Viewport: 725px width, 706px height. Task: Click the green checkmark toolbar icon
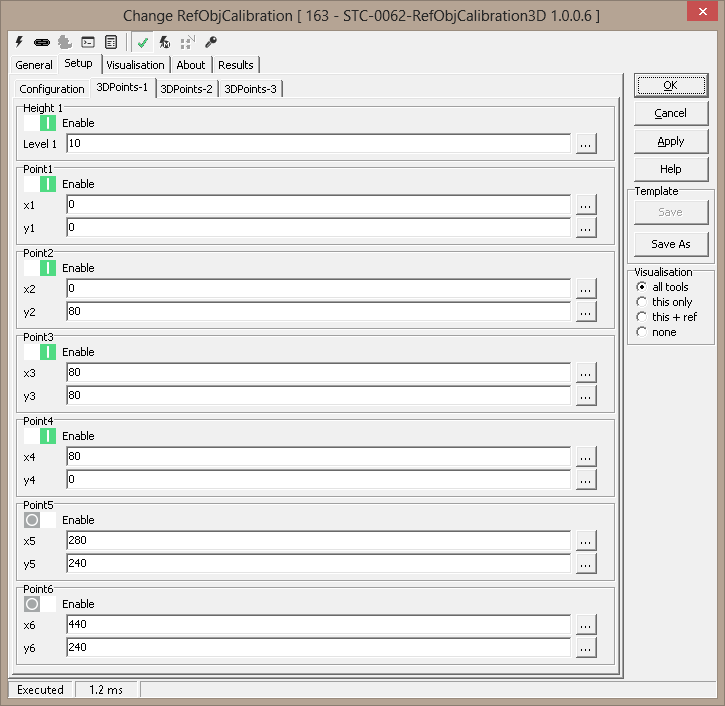pyautogui.click(x=143, y=42)
